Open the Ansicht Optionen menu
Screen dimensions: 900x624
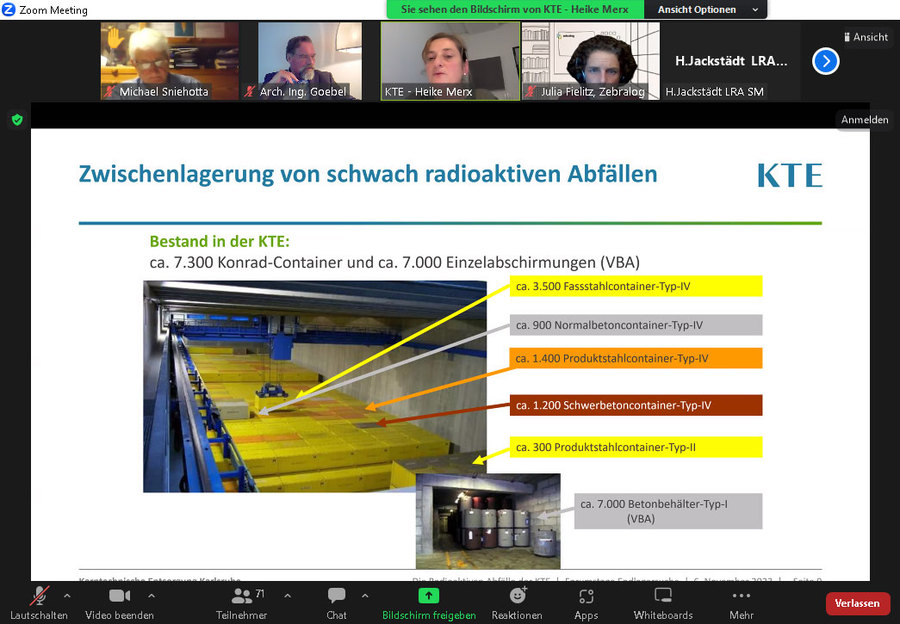[706, 9]
